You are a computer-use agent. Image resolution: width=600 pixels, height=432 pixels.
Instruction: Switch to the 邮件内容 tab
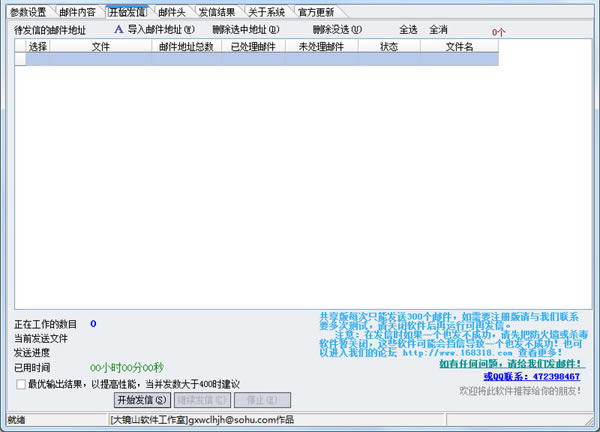77,12
